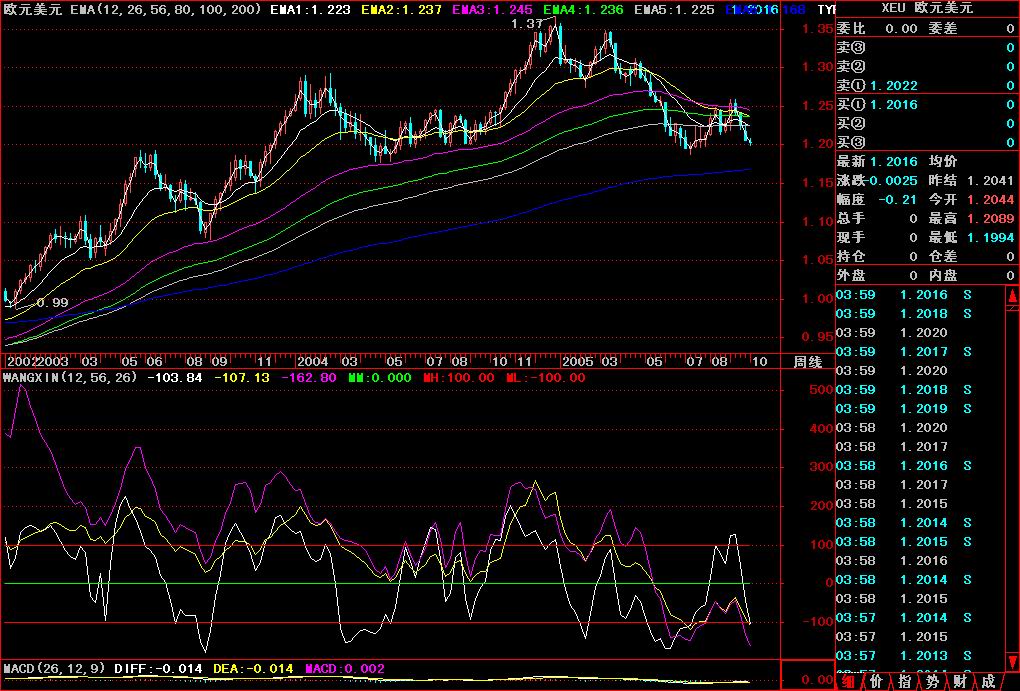Click the 外盘 field
1020x691 pixels.
pyautogui.click(x=877, y=275)
